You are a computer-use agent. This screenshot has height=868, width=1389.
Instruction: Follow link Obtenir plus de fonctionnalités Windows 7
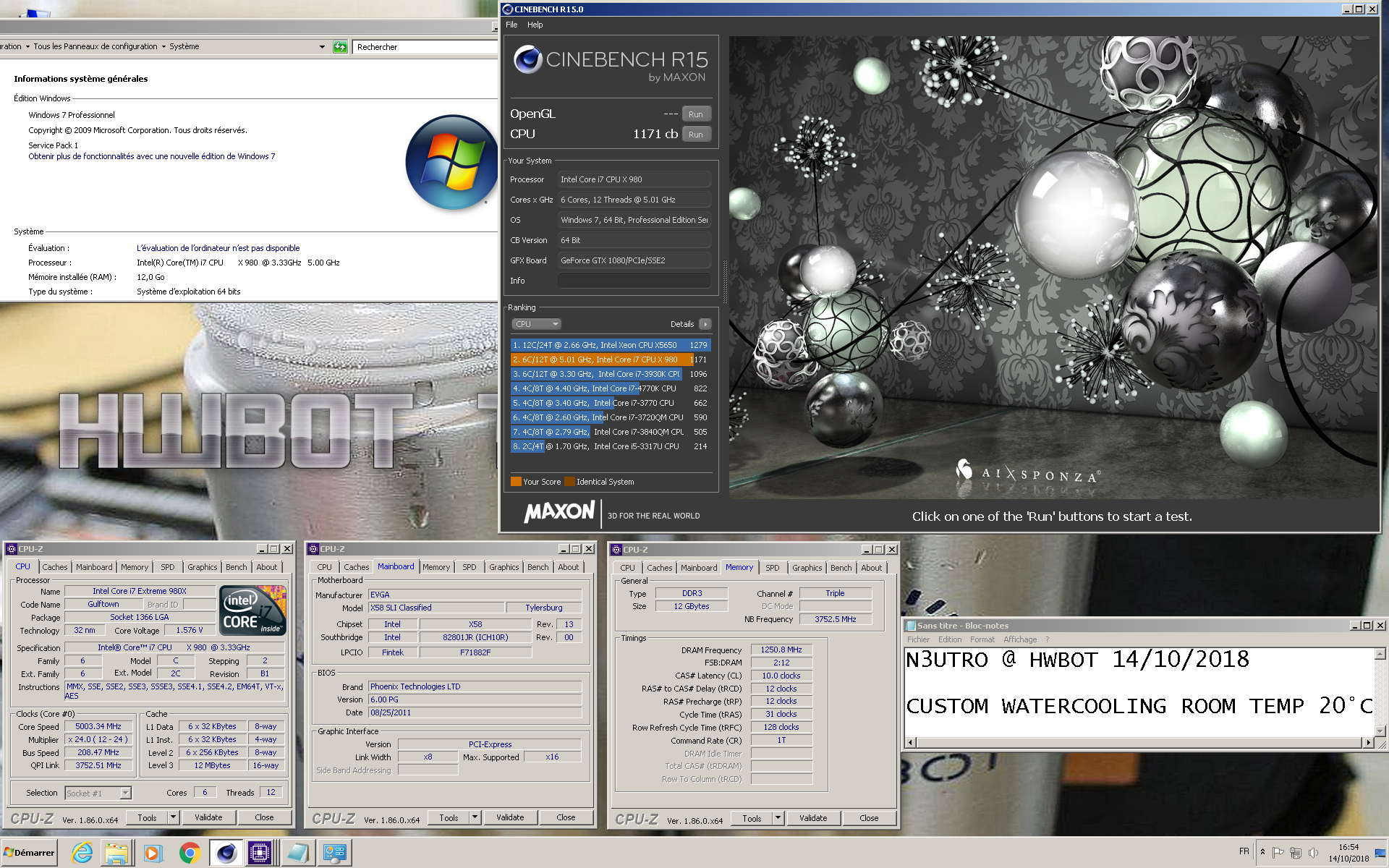point(152,156)
